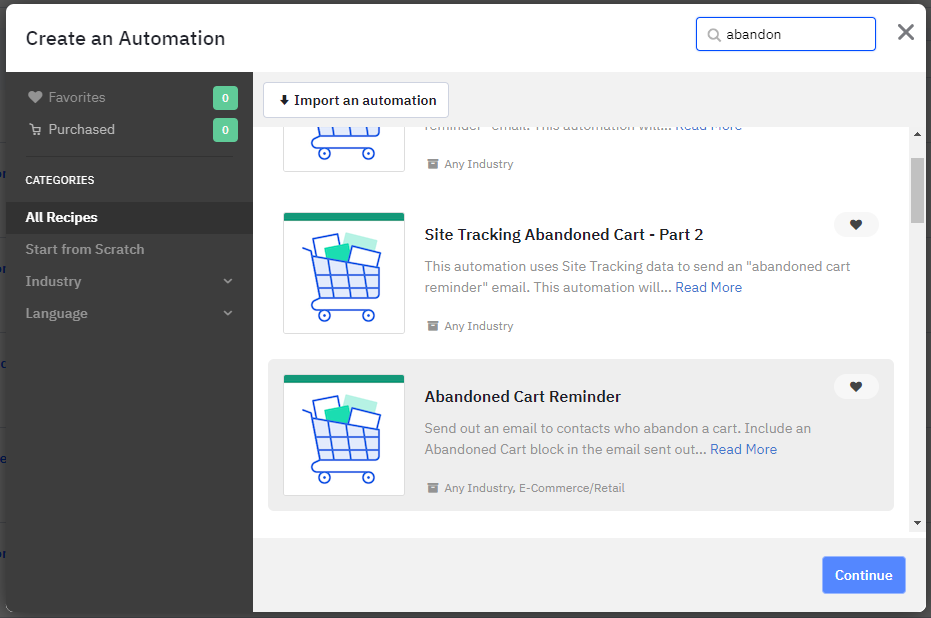Viewport: 931px width, 618px height.
Task: Favorite the Abandoned Cart Reminder recipe
Action: [x=856, y=386]
